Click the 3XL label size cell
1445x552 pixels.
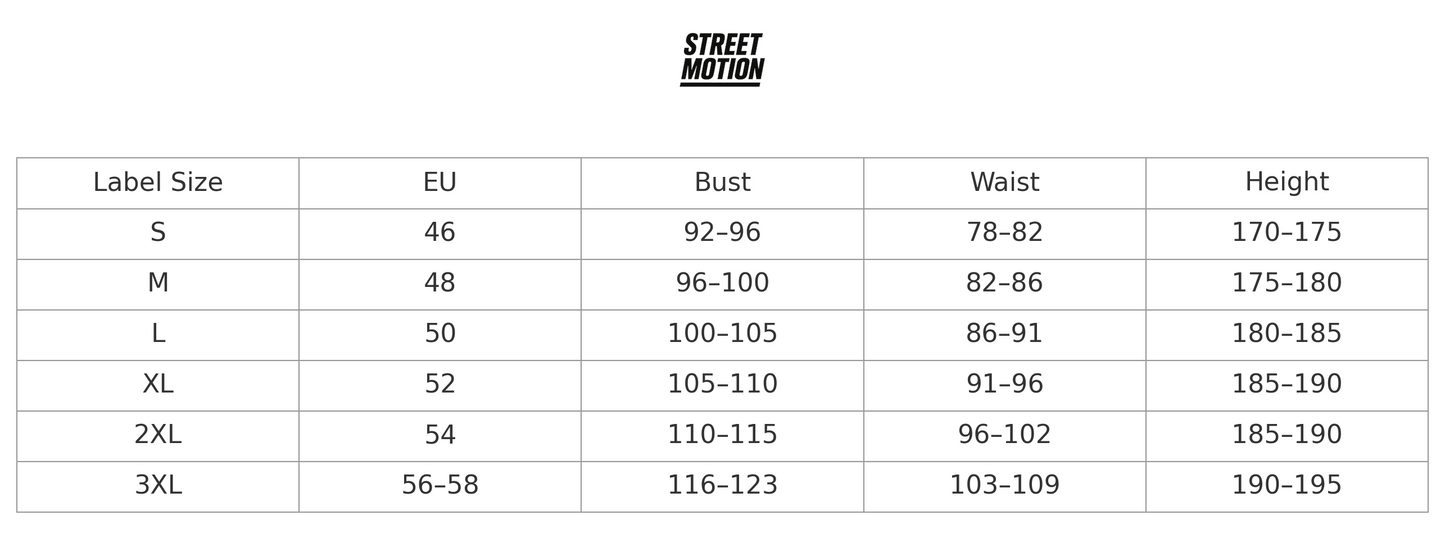158,487
